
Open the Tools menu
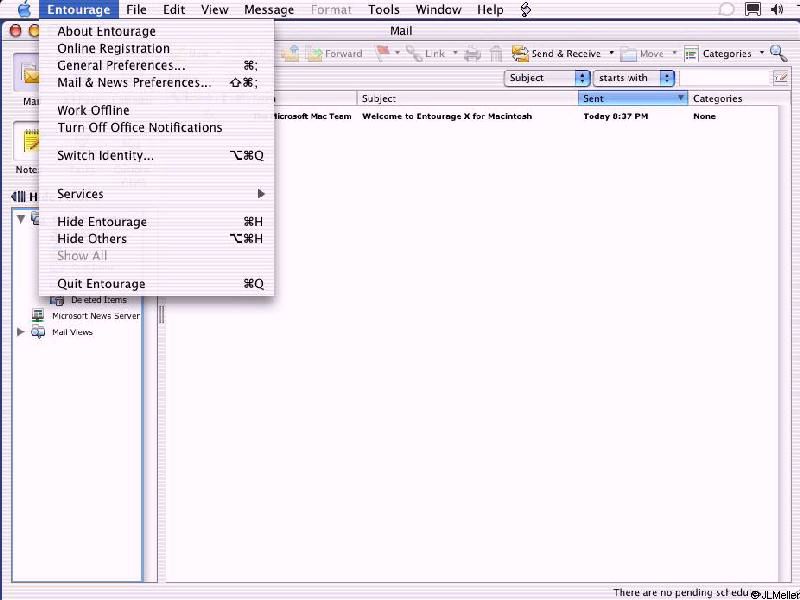click(x=384, y=9)
